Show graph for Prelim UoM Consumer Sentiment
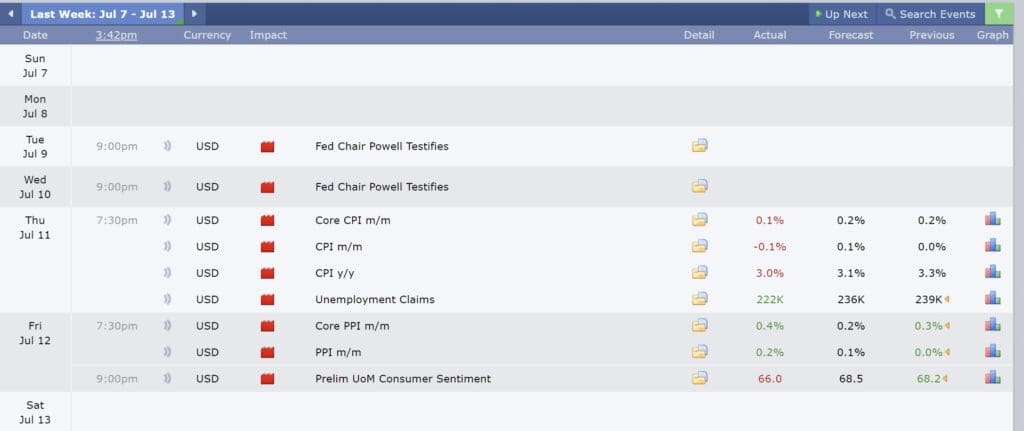Screen dimensions: 1024x431 pyautogui.click(x=993, y=377)
